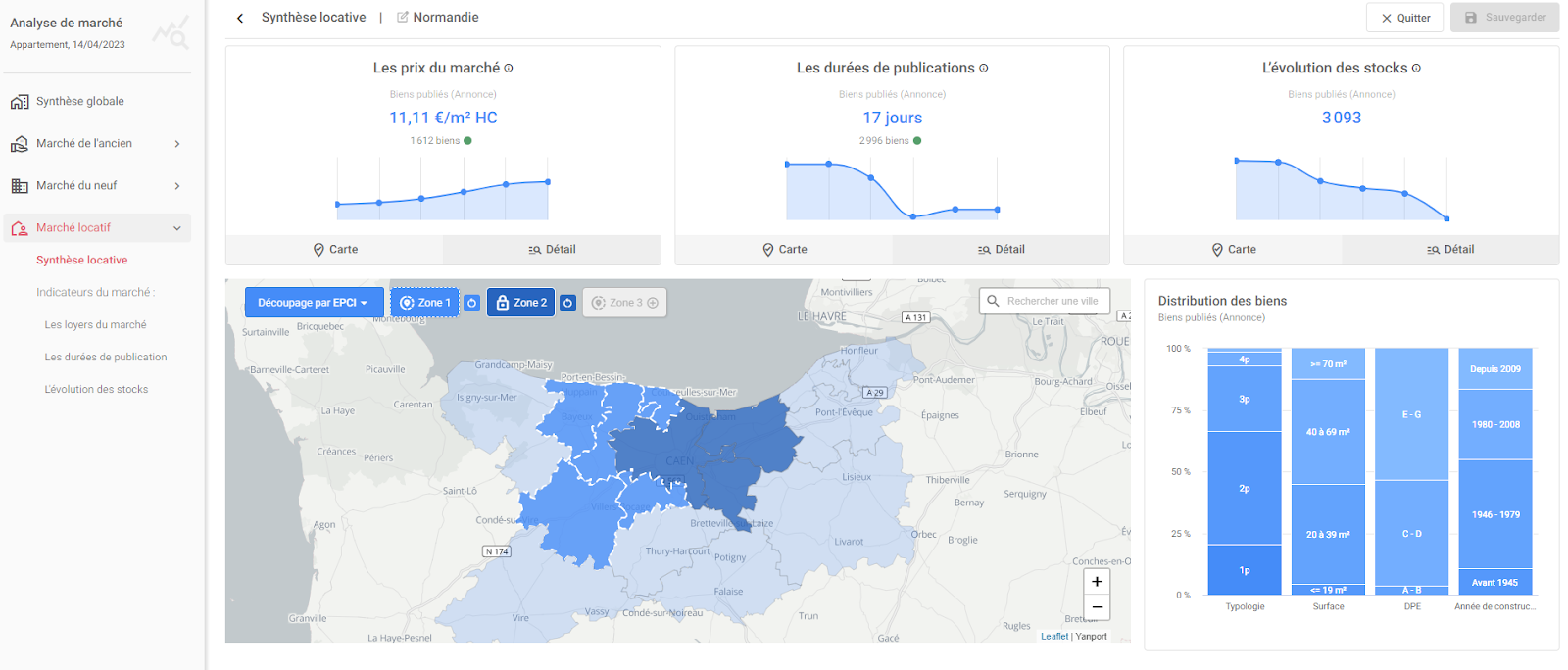This screenshot has height=670, width=1568.
Task: Click the 20 à 39 m² Surface segment
Action: click(x=1328, y=535)
